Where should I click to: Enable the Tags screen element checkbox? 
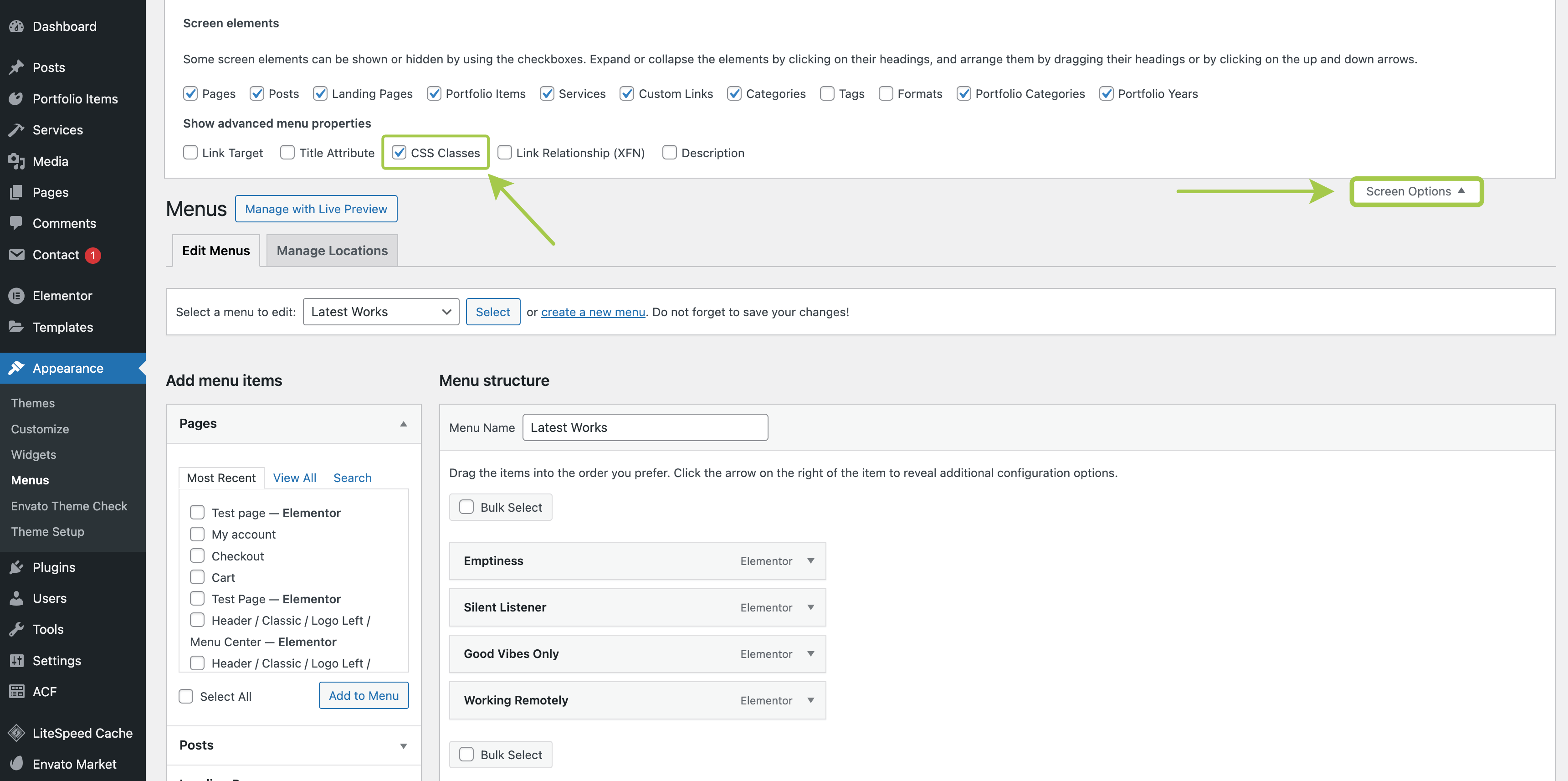point(827,94)
